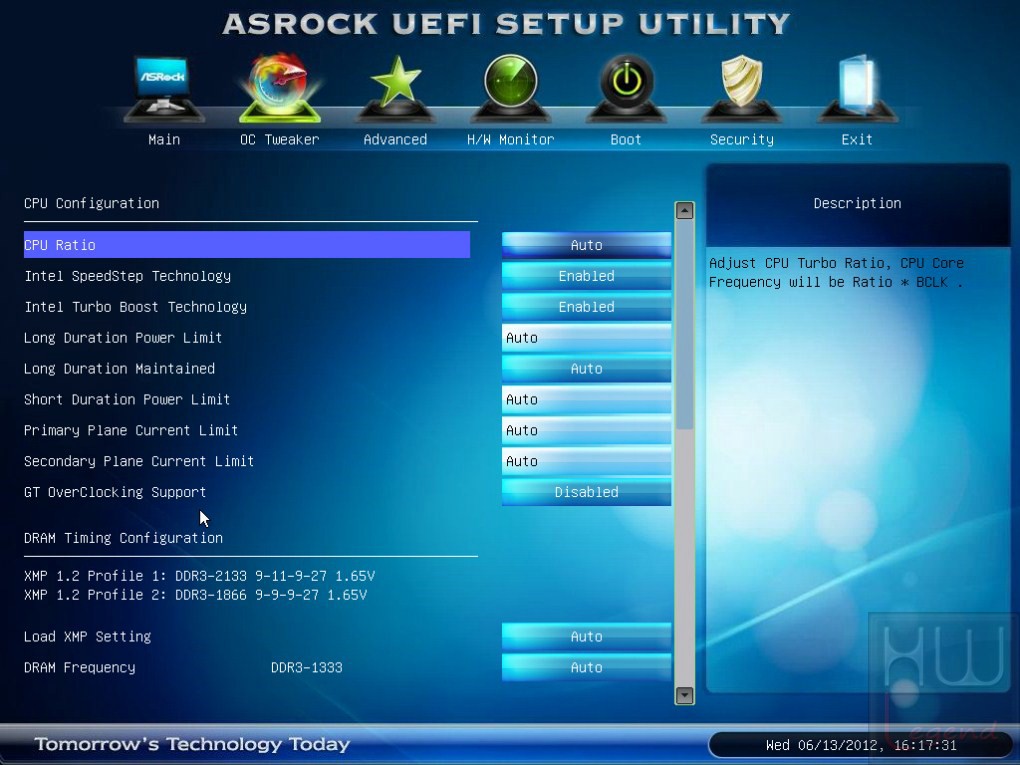Open the Security shield icon
The image size is (1020, 765).
coord(742,88)
